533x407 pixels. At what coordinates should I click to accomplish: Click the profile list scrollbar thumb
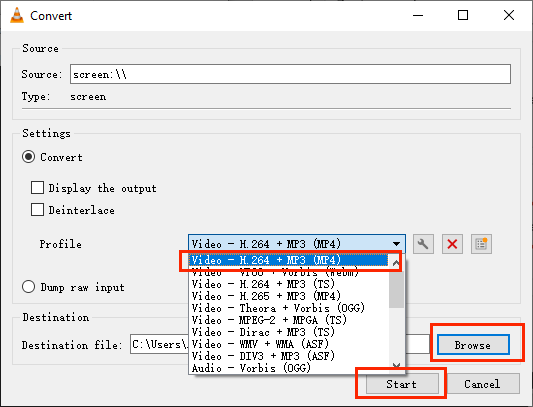click(396, 289)
